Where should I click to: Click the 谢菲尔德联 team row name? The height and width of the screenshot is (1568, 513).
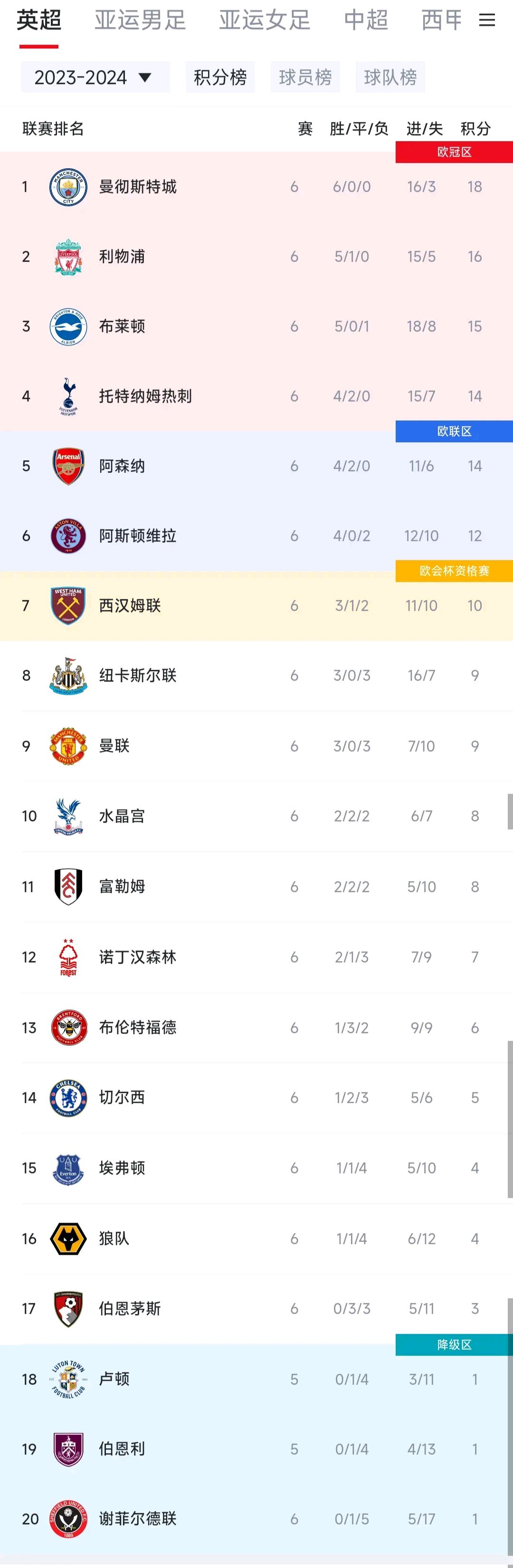[x=138, y=1519]
